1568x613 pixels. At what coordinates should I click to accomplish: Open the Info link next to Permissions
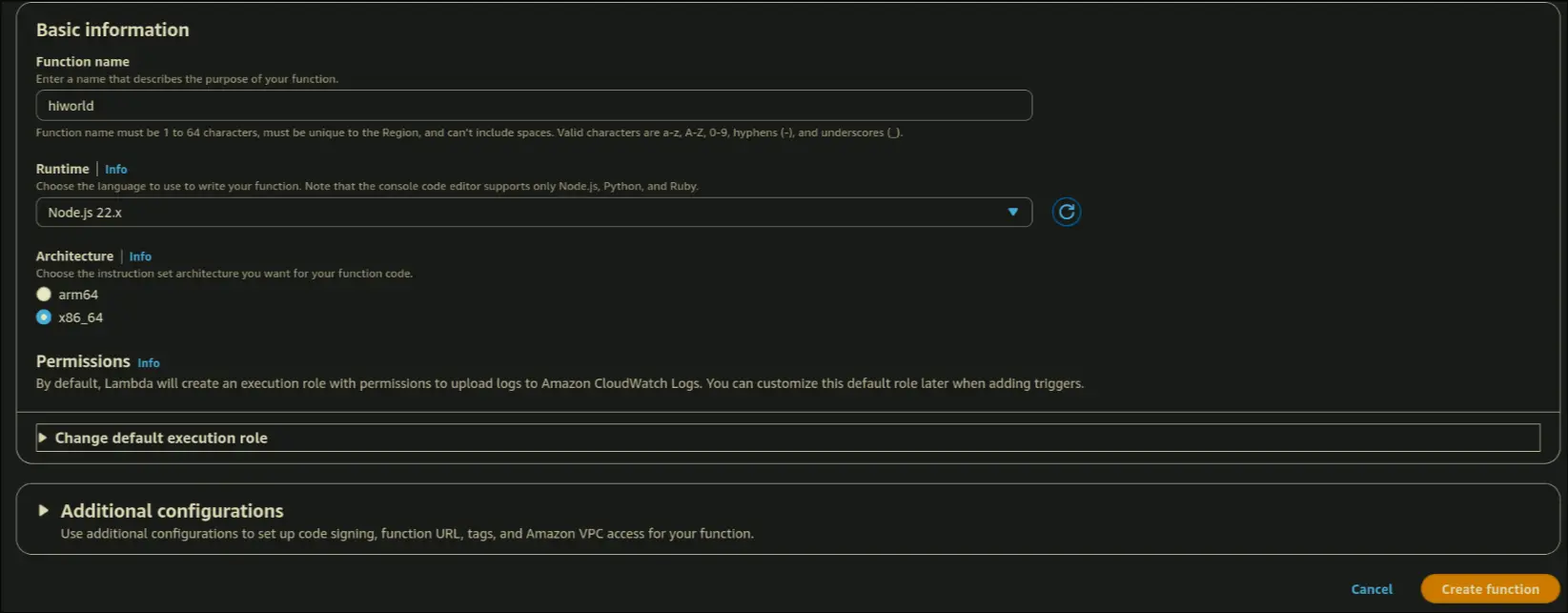tap(149, 363)
